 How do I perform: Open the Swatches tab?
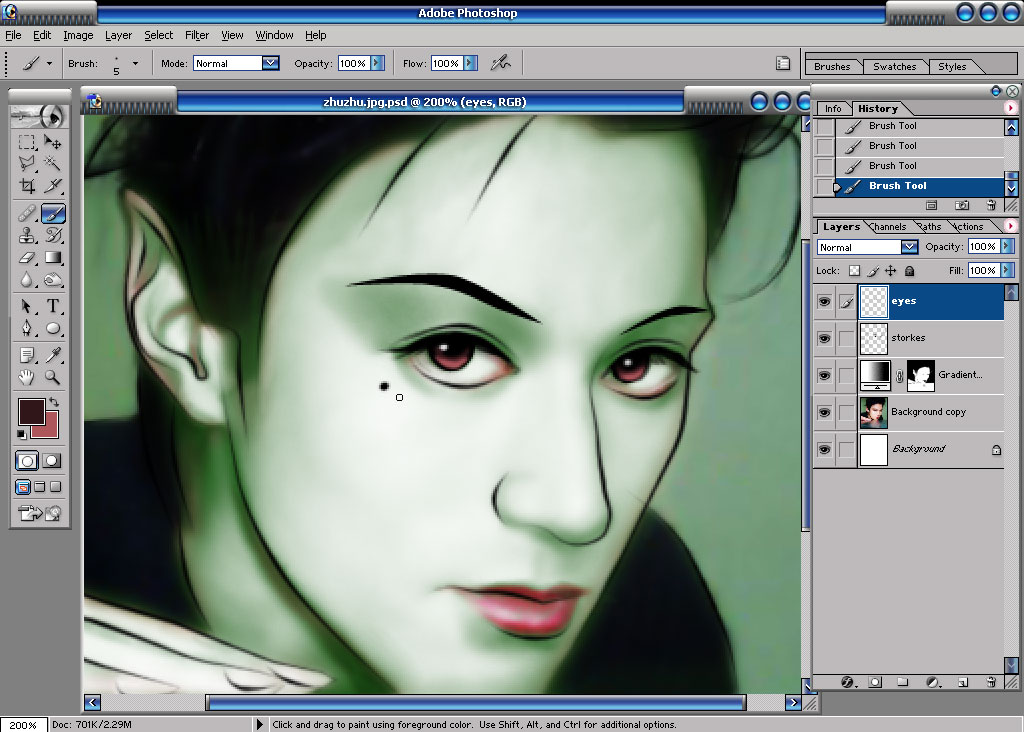[x=894, y=67]
